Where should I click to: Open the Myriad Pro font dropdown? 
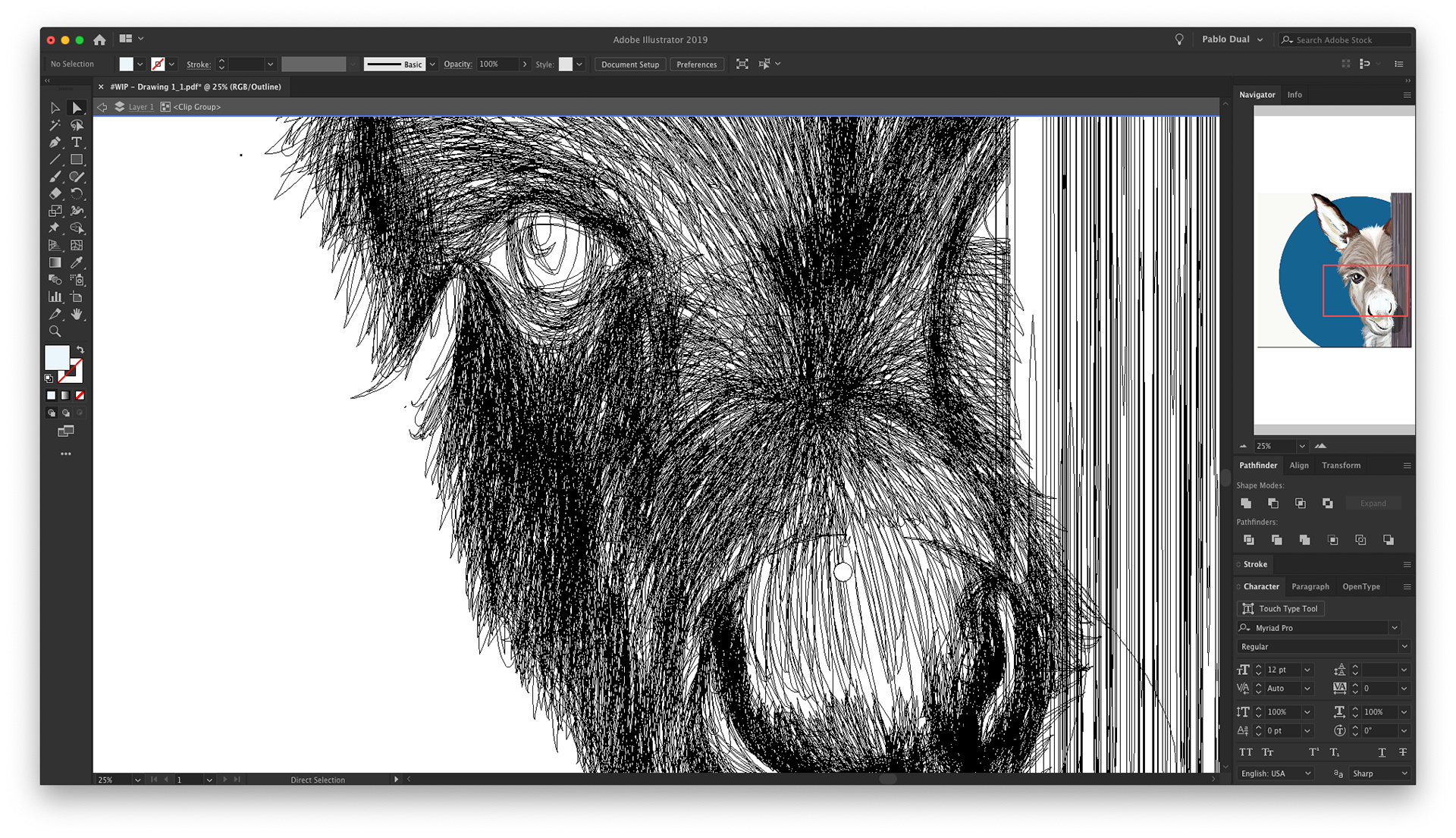pyautogui.click(x=1394, y=628)
